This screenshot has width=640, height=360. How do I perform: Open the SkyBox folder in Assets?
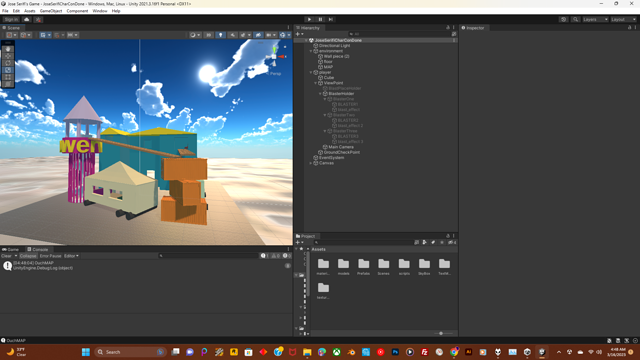[424, 266]
